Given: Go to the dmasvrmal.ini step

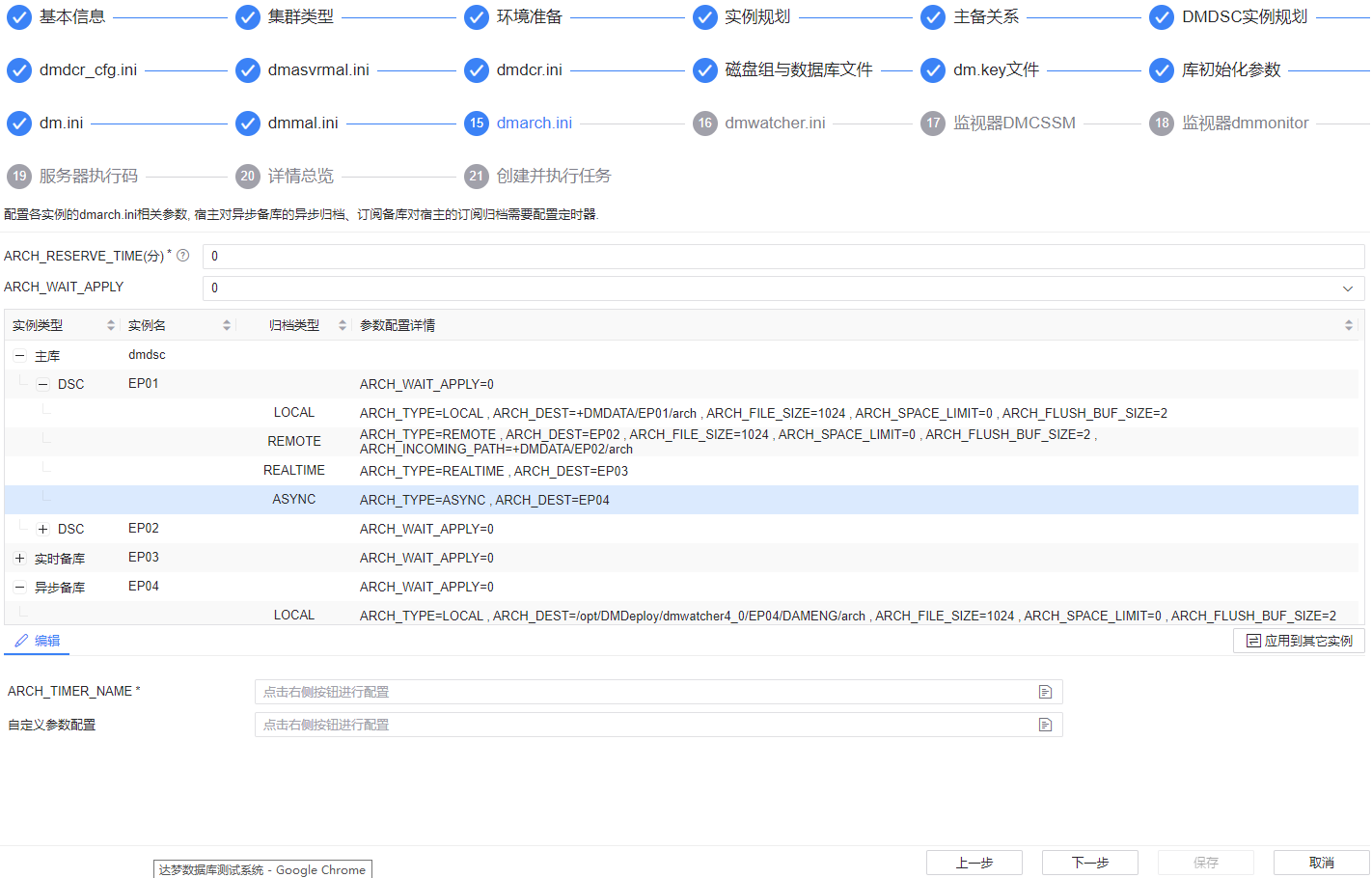Looking at the screenshot, I should (x=302, y=70).
